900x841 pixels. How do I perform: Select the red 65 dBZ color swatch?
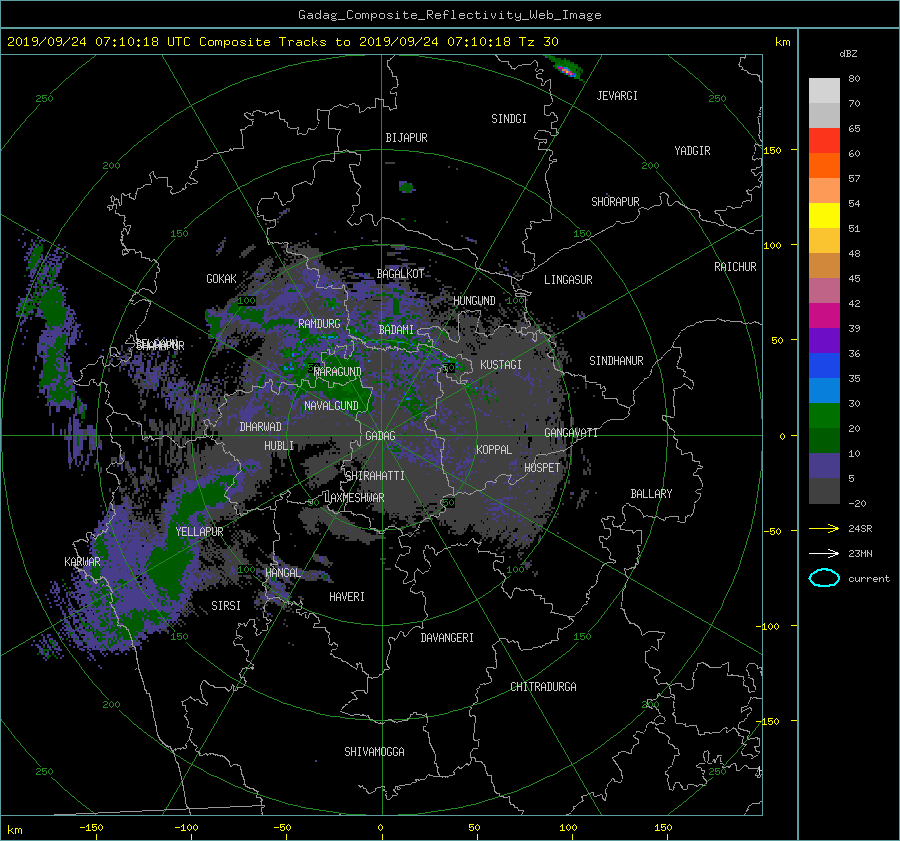click(x=824, y=141)
